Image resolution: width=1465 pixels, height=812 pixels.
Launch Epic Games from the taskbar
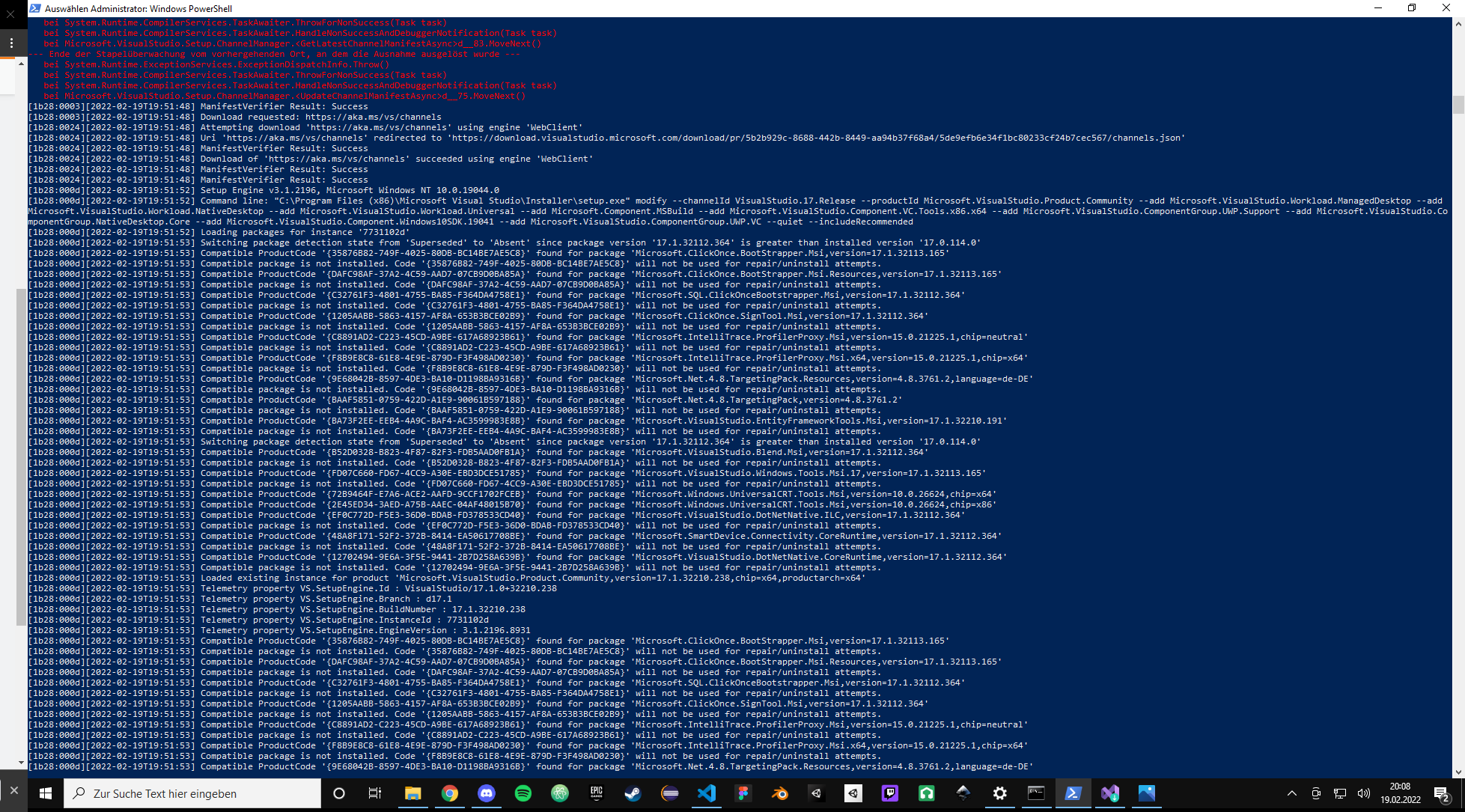tap(596, 793)
